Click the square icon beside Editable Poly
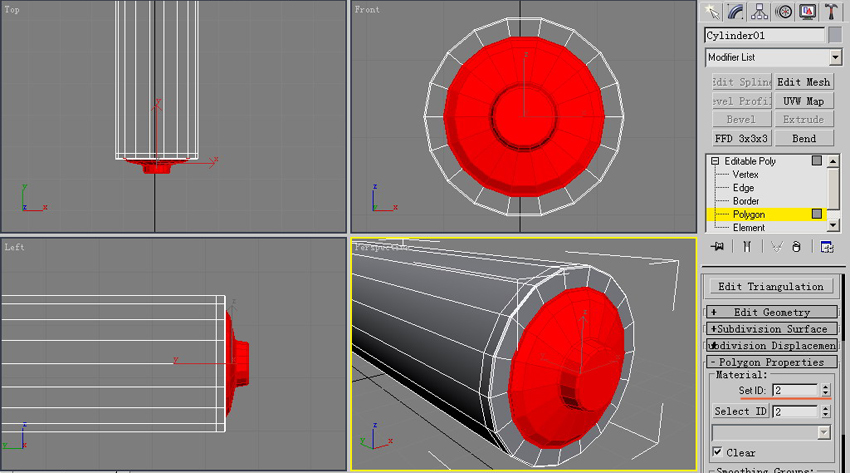Screen dimensions: 850x473 click(816, 160)
